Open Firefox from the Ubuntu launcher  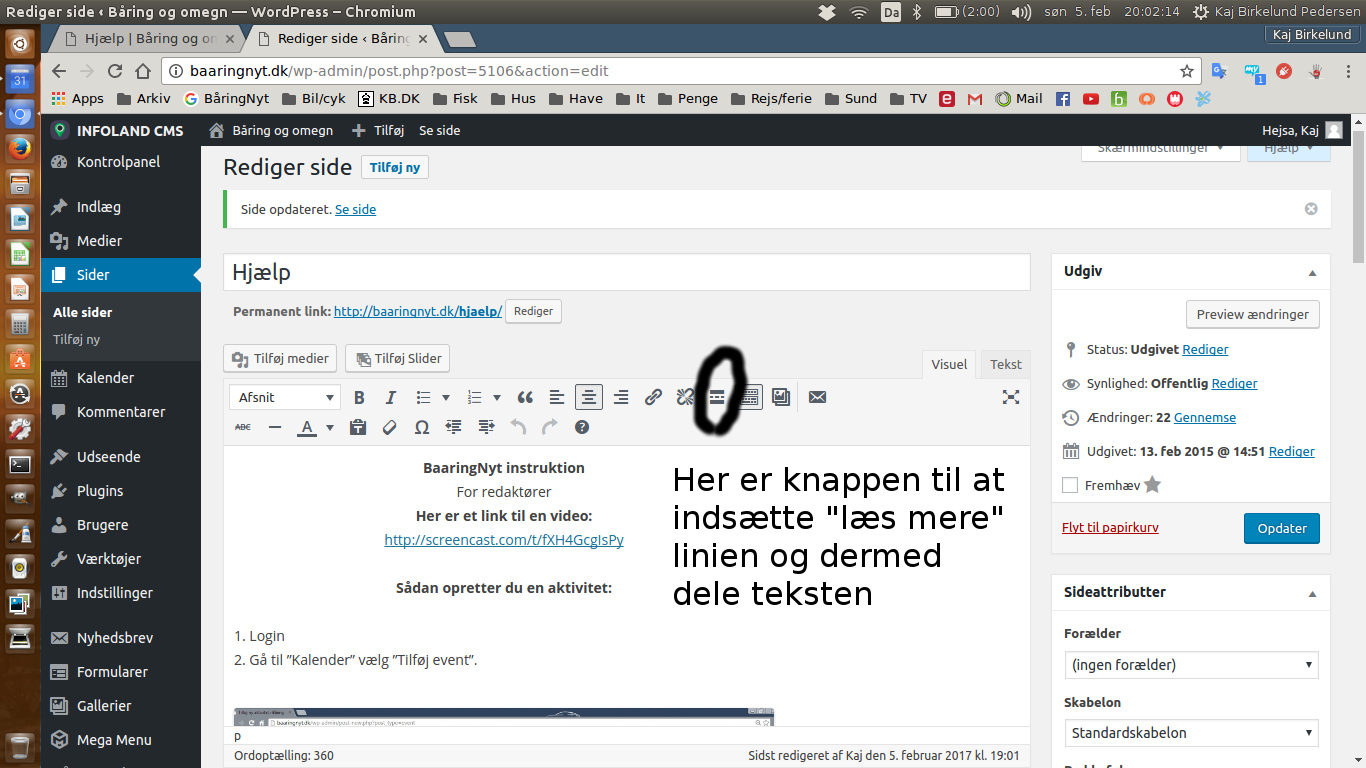tap(19, 149)
